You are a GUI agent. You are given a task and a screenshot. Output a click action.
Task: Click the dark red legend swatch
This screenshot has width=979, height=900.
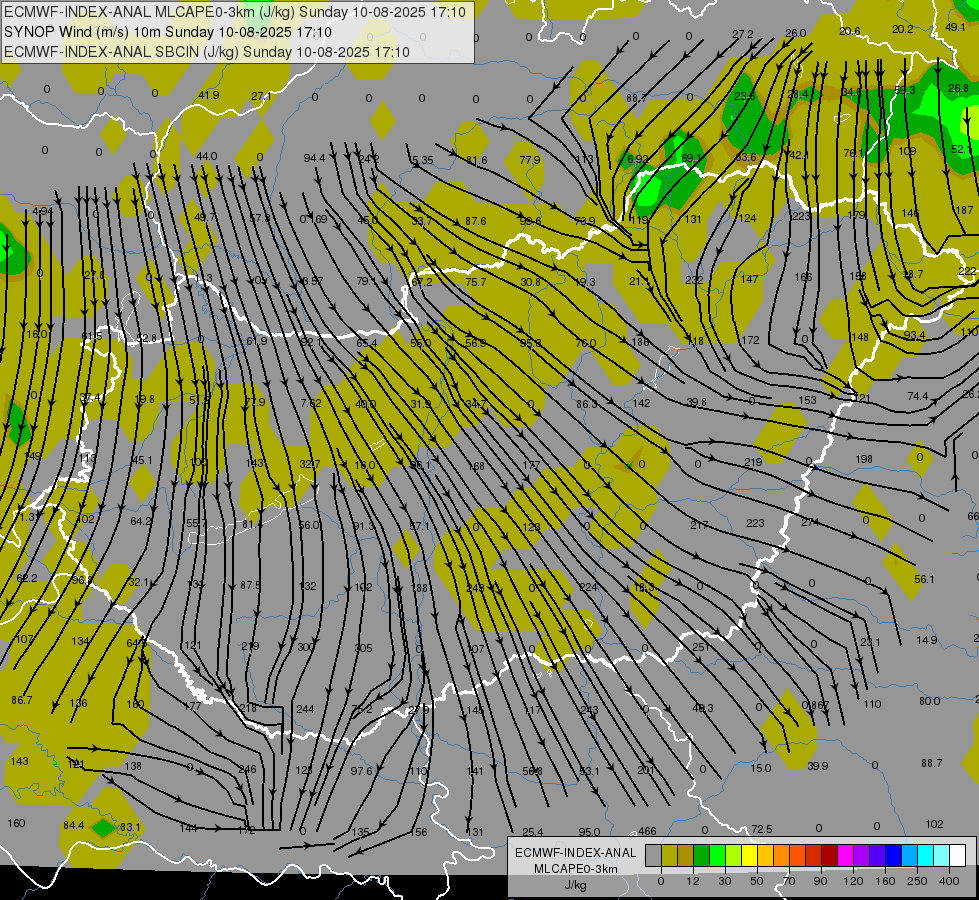[x=829, y=856]
